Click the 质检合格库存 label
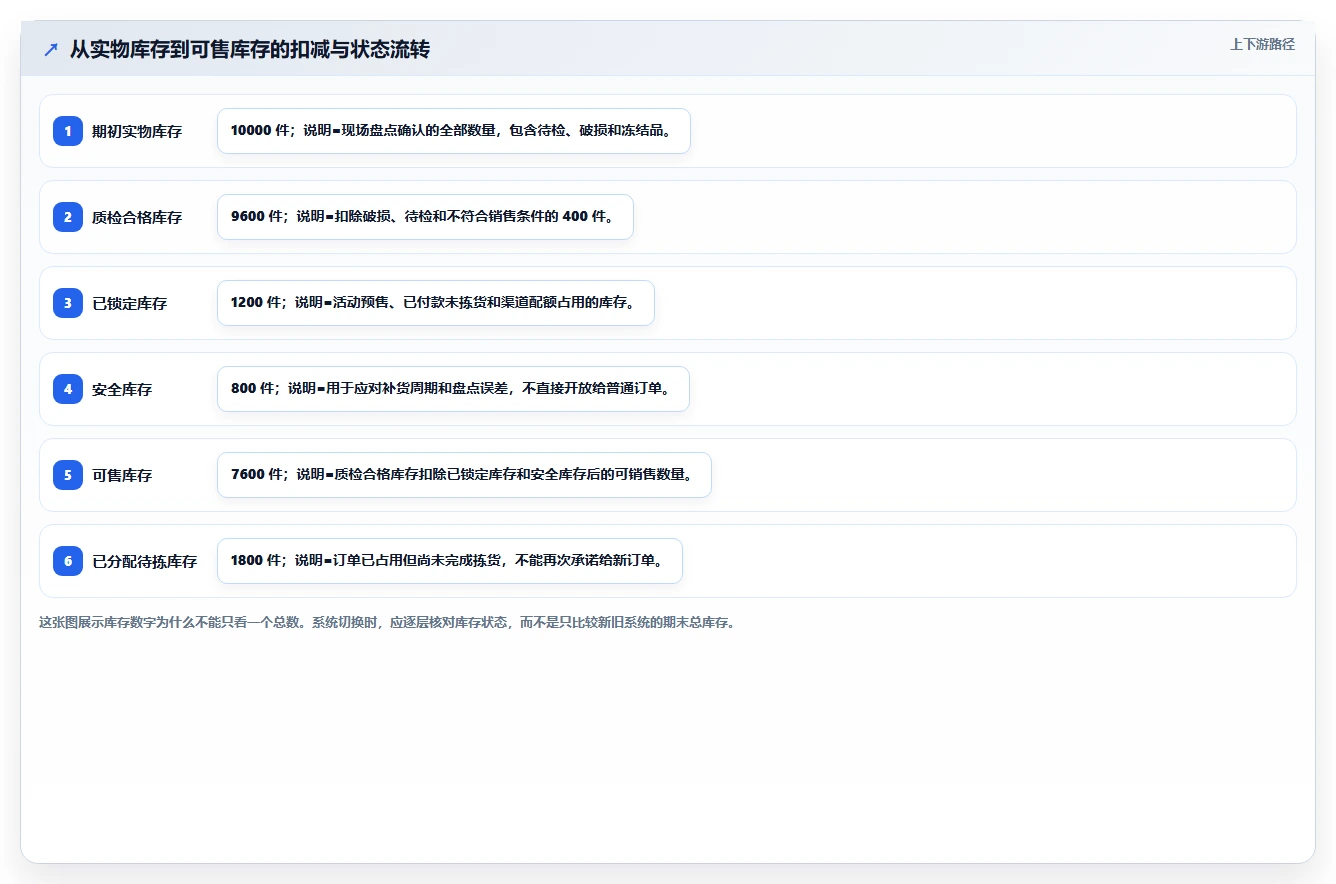Image resolution: width=1336 pixels, height=884 pixels. [x=137, y=217]
